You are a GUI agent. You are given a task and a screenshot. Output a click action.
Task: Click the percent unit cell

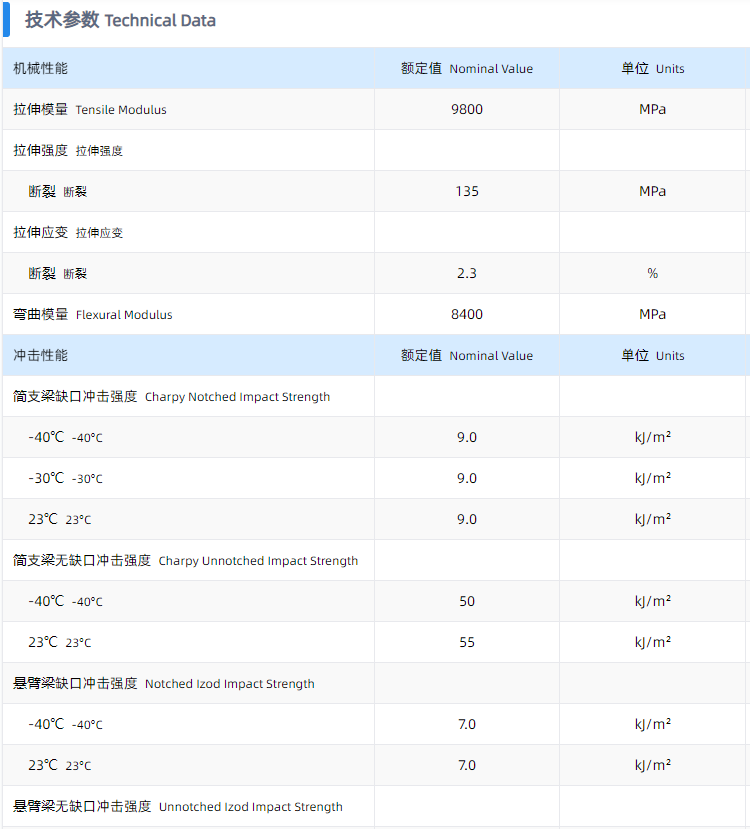point(652,273)
